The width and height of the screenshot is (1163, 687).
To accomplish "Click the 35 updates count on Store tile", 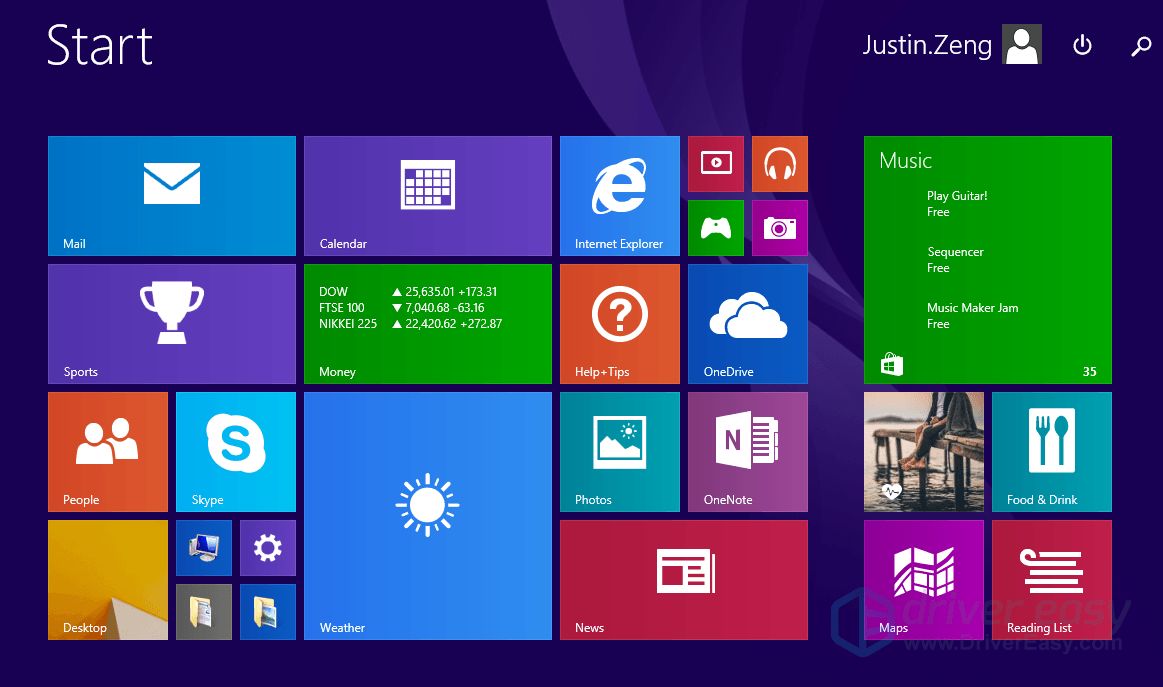I will point(1090,372).
